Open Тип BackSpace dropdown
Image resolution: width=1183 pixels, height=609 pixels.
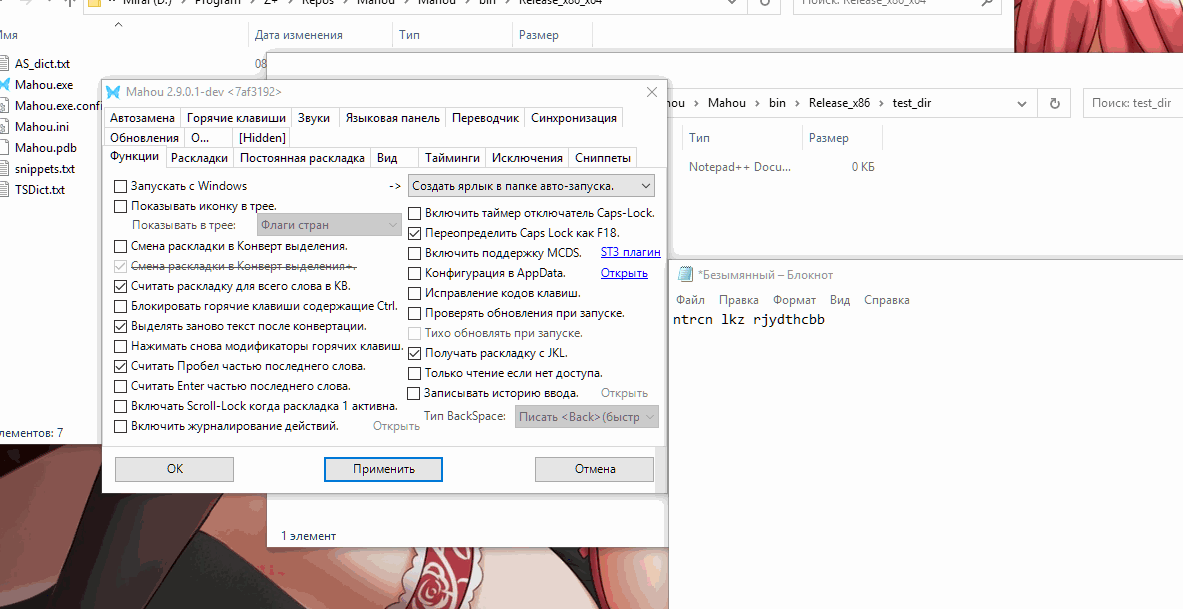point(587,417)
